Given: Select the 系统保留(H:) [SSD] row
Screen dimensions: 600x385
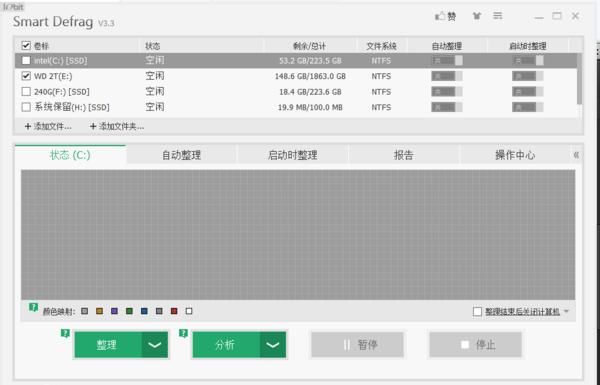Looking at the screenshot, I should (296, 107).
